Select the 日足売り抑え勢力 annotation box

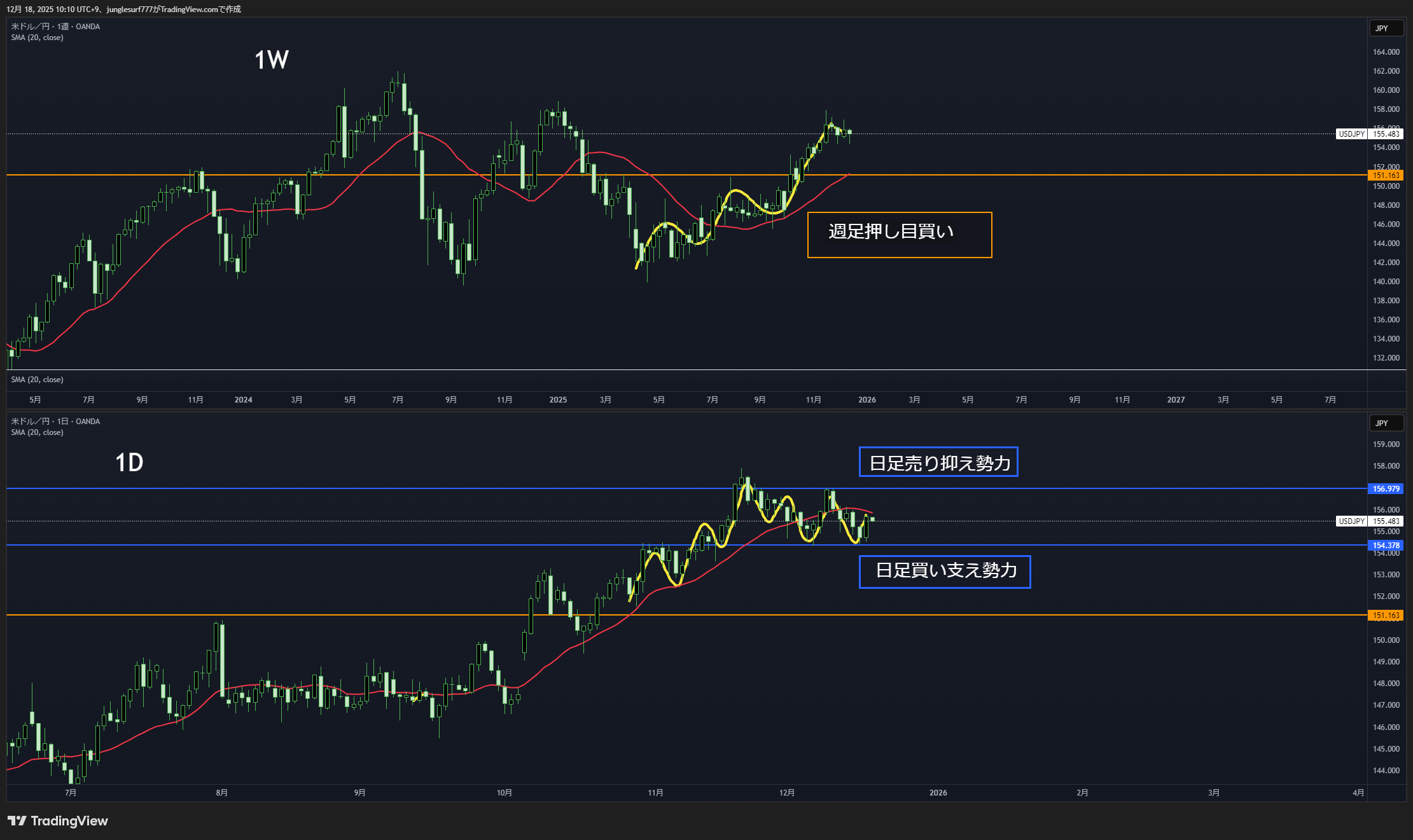938,462
